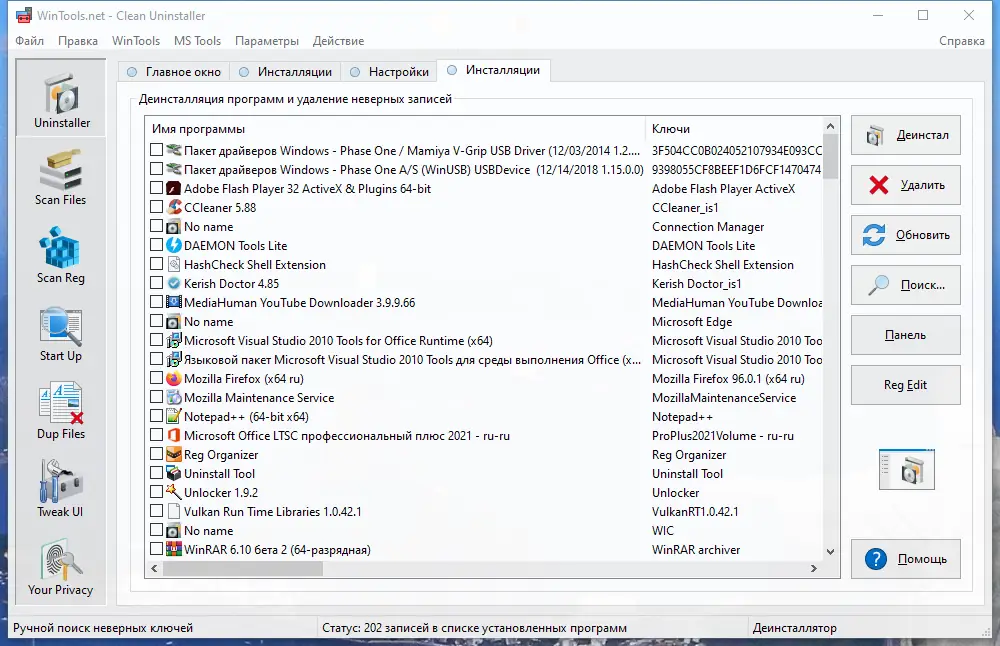Open the Scan Reg tool
This screenshot has width=1000, height=646.
coord(61,255)
